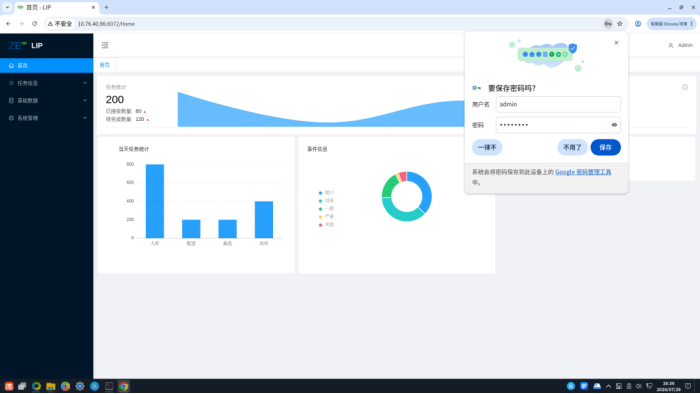Click the 出库 bar in the chart
Viewport: 700px width, 394px height.
(x=264, y=220)
